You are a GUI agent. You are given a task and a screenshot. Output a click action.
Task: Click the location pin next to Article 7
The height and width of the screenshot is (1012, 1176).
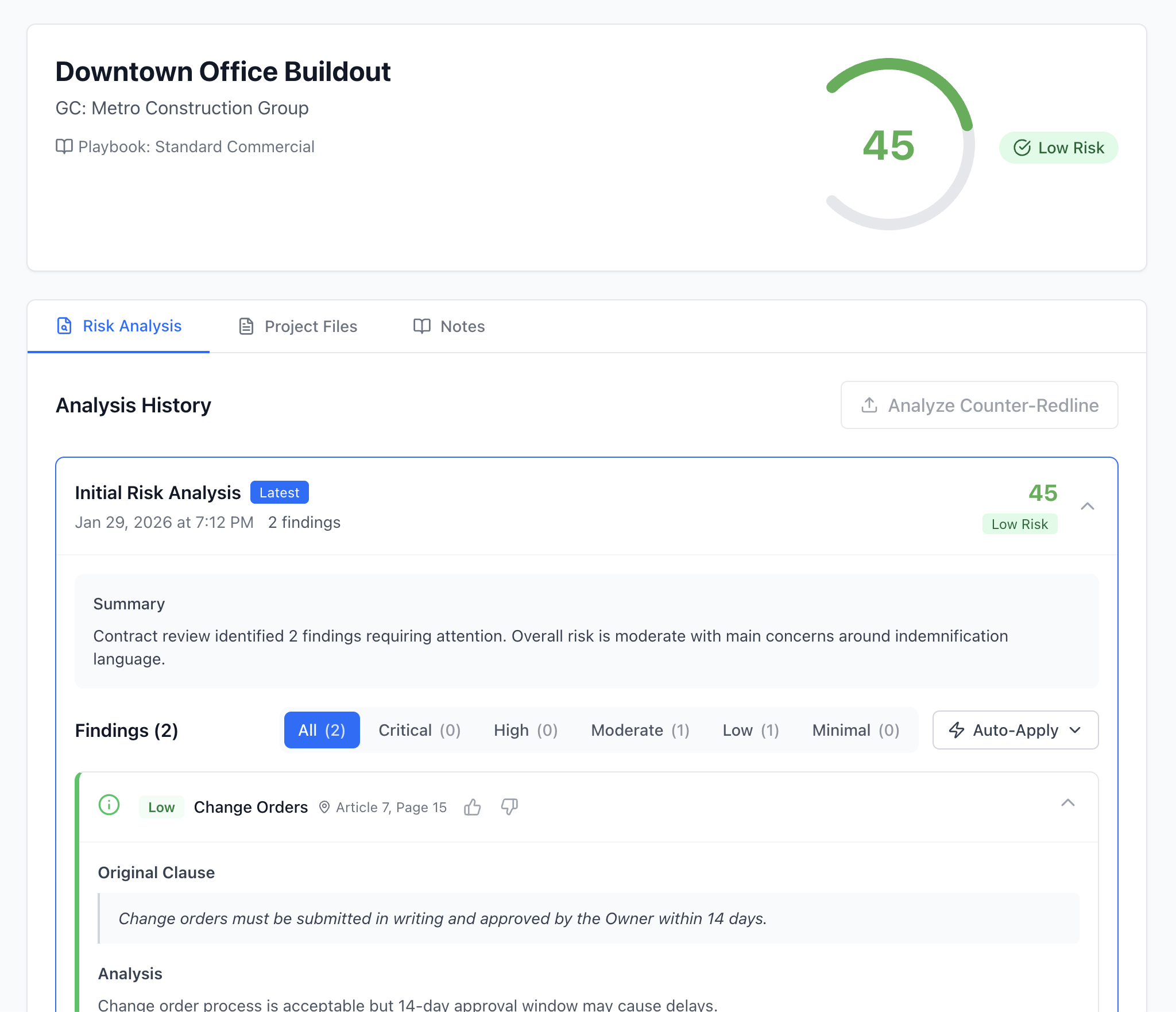click(x=324, y=807)
